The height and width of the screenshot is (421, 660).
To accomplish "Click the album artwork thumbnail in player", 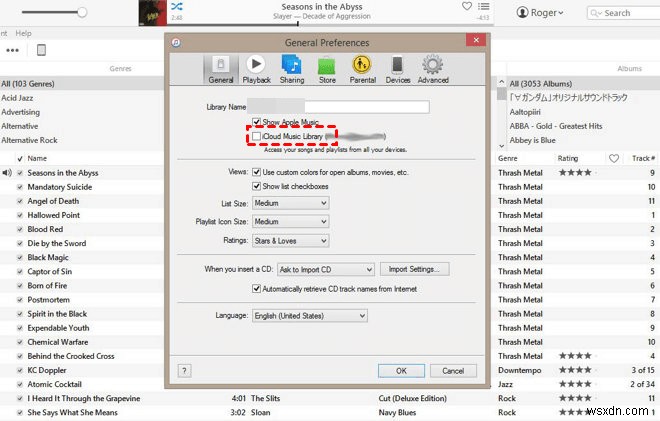I will 152,13.
